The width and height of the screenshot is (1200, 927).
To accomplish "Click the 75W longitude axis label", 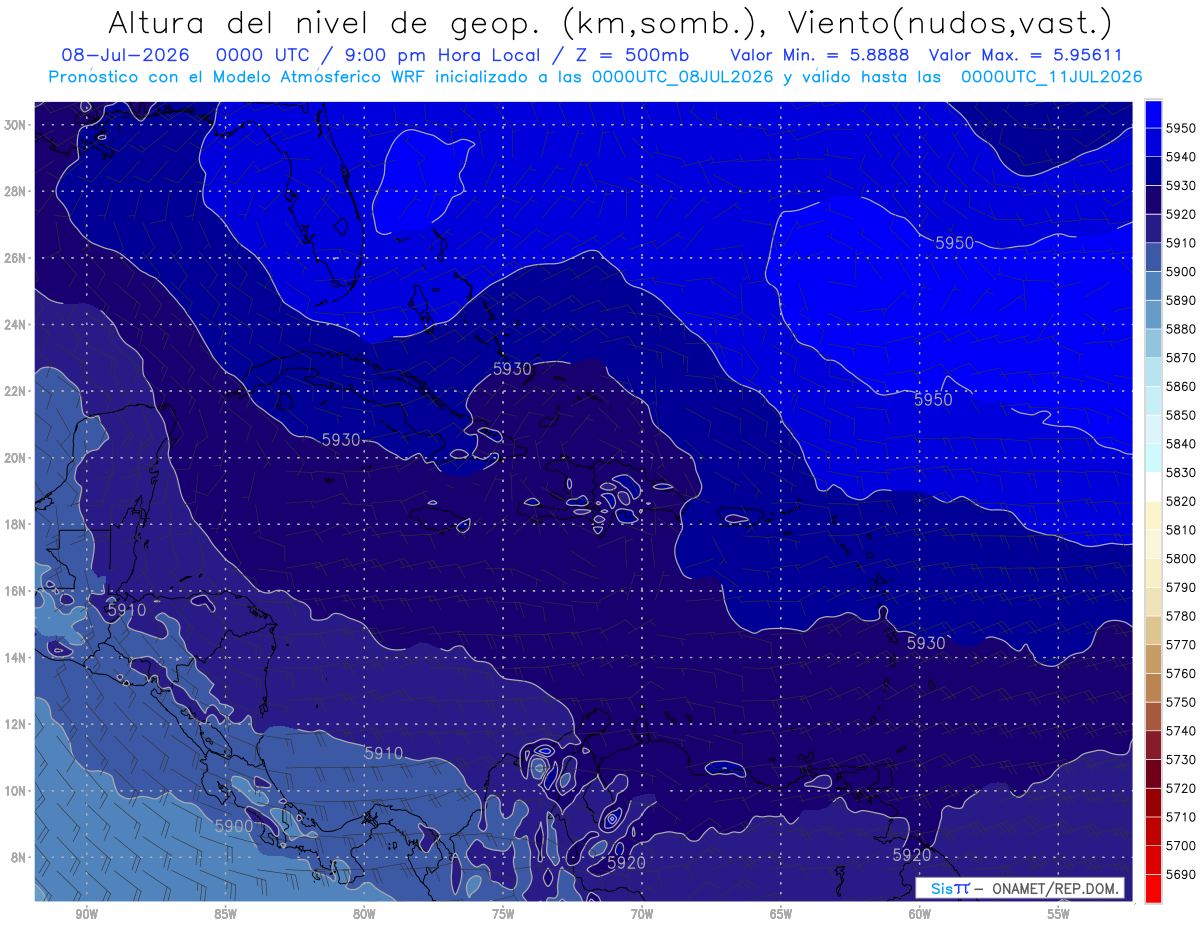I will coord(503,914).
